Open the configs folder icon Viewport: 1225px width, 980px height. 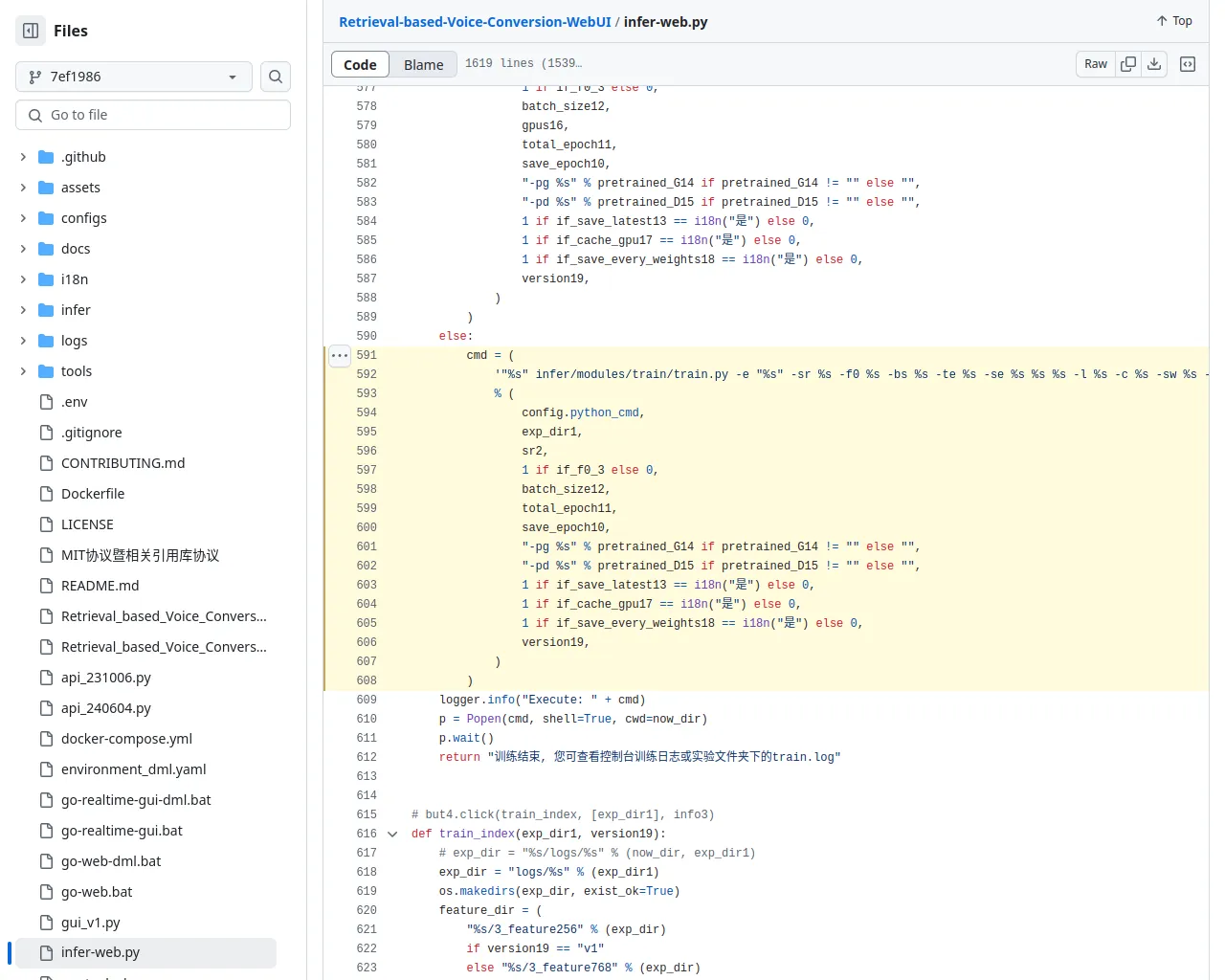coord(46,218)
